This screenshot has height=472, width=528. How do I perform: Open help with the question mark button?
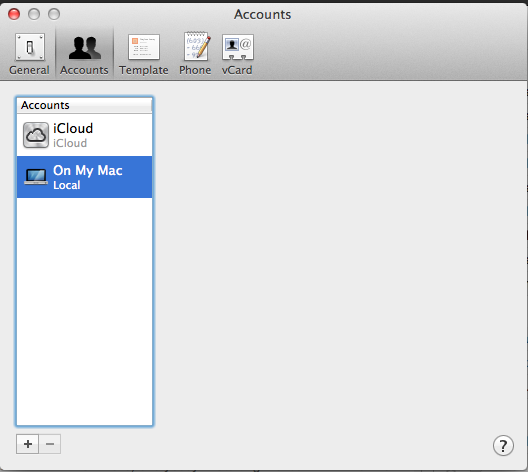click(x=503, y=446)
